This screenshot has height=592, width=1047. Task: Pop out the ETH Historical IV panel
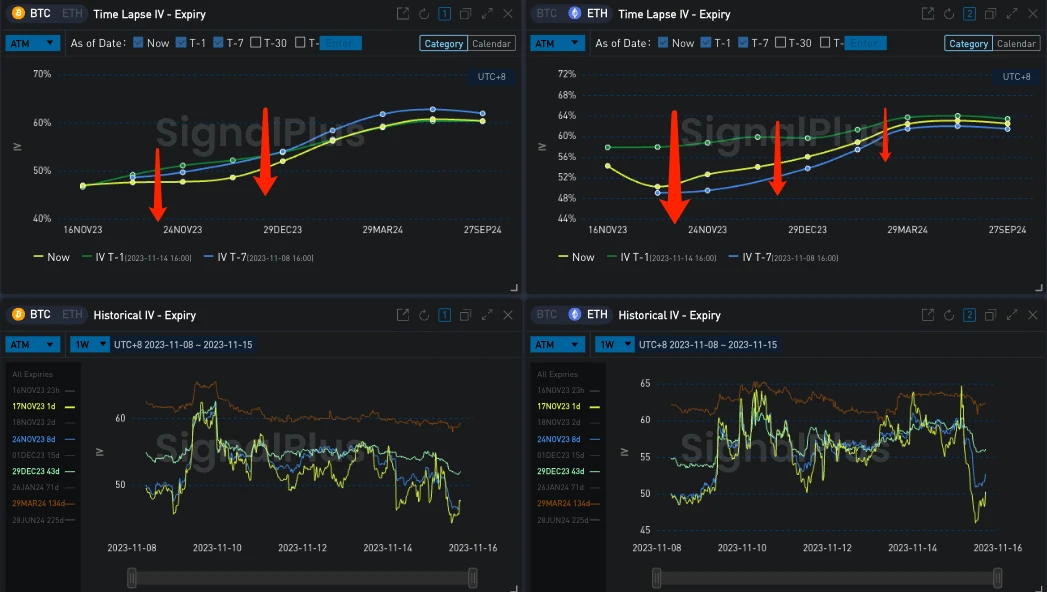point(927,315)
